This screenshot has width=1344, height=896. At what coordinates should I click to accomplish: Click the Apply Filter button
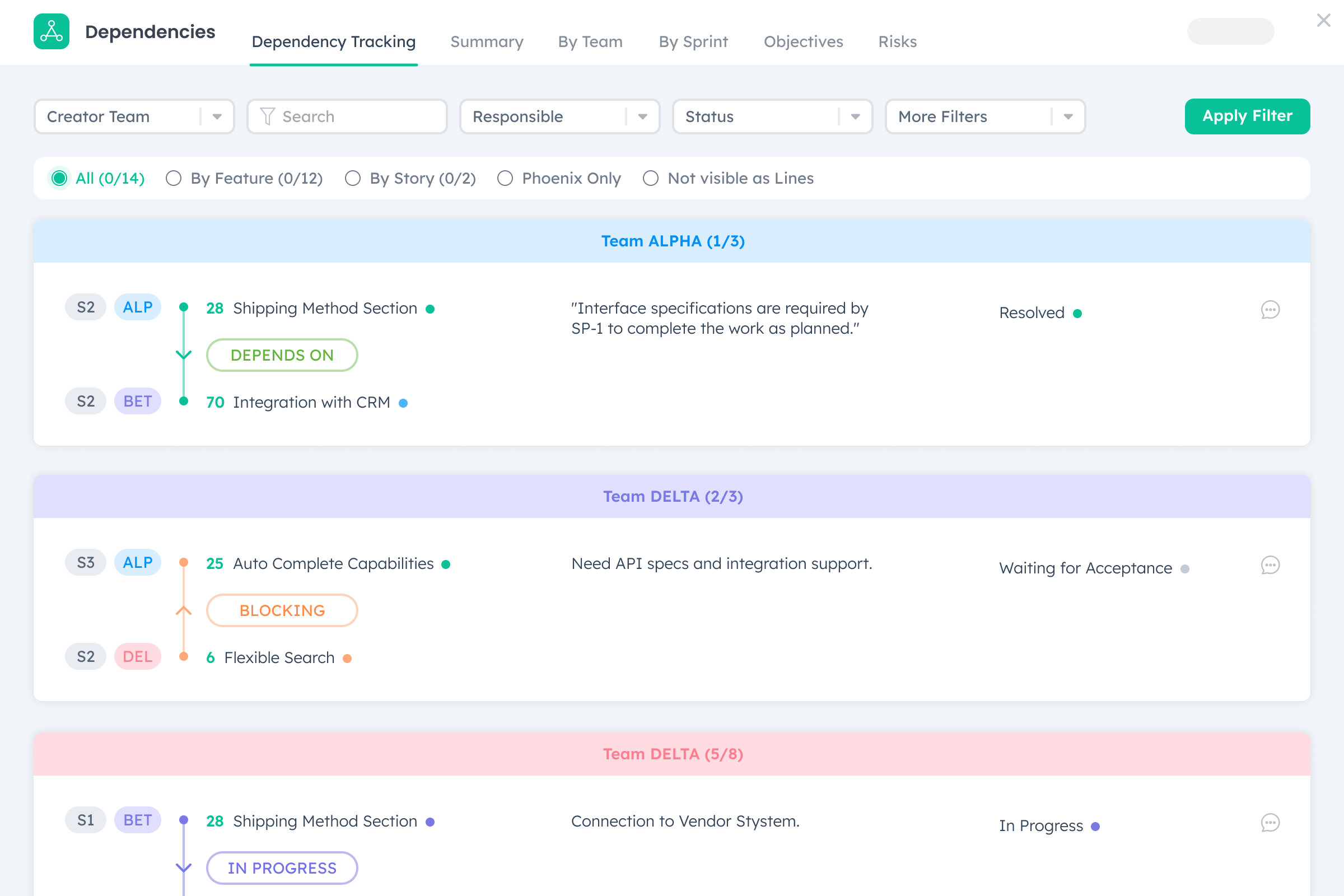point(1247,116)
